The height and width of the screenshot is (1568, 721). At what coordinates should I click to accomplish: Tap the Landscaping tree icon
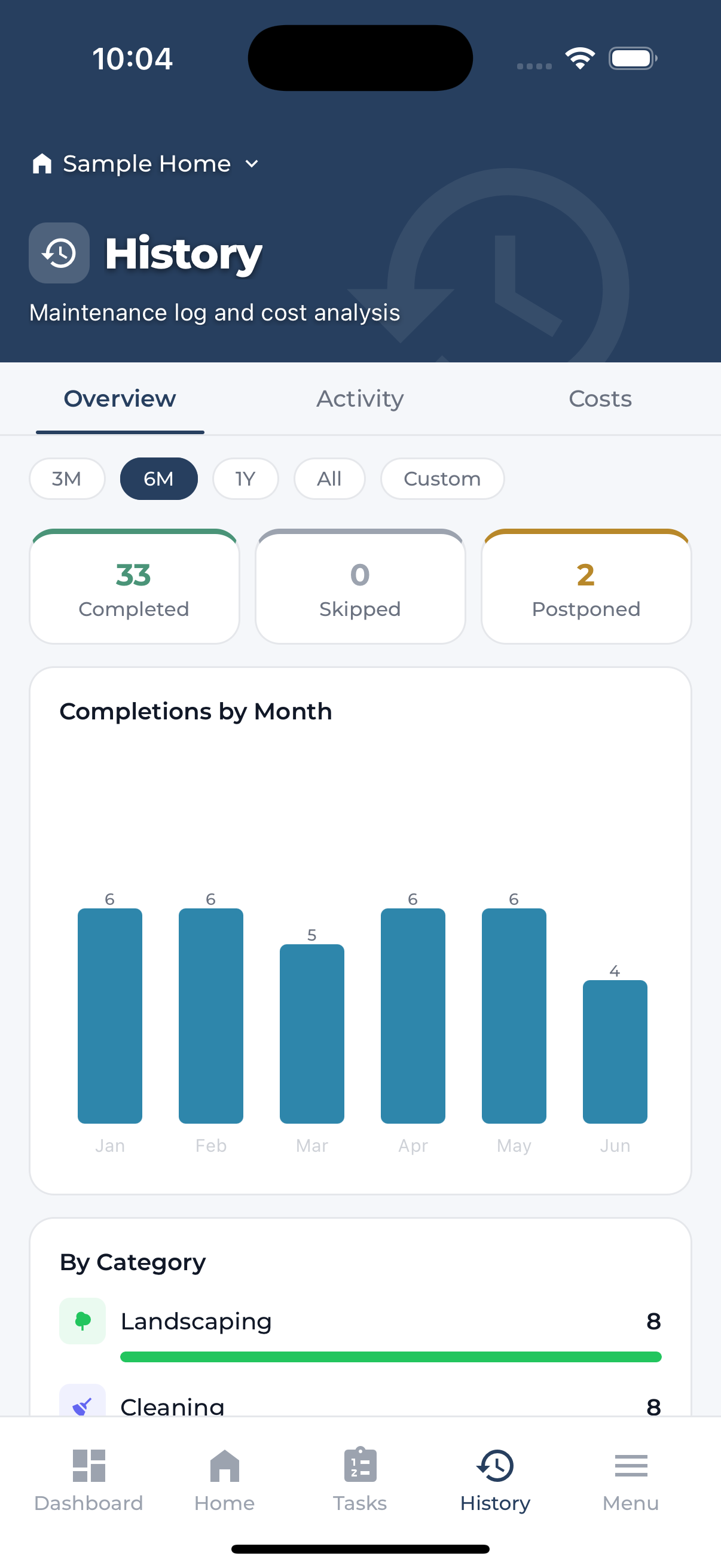[82, 1321]
